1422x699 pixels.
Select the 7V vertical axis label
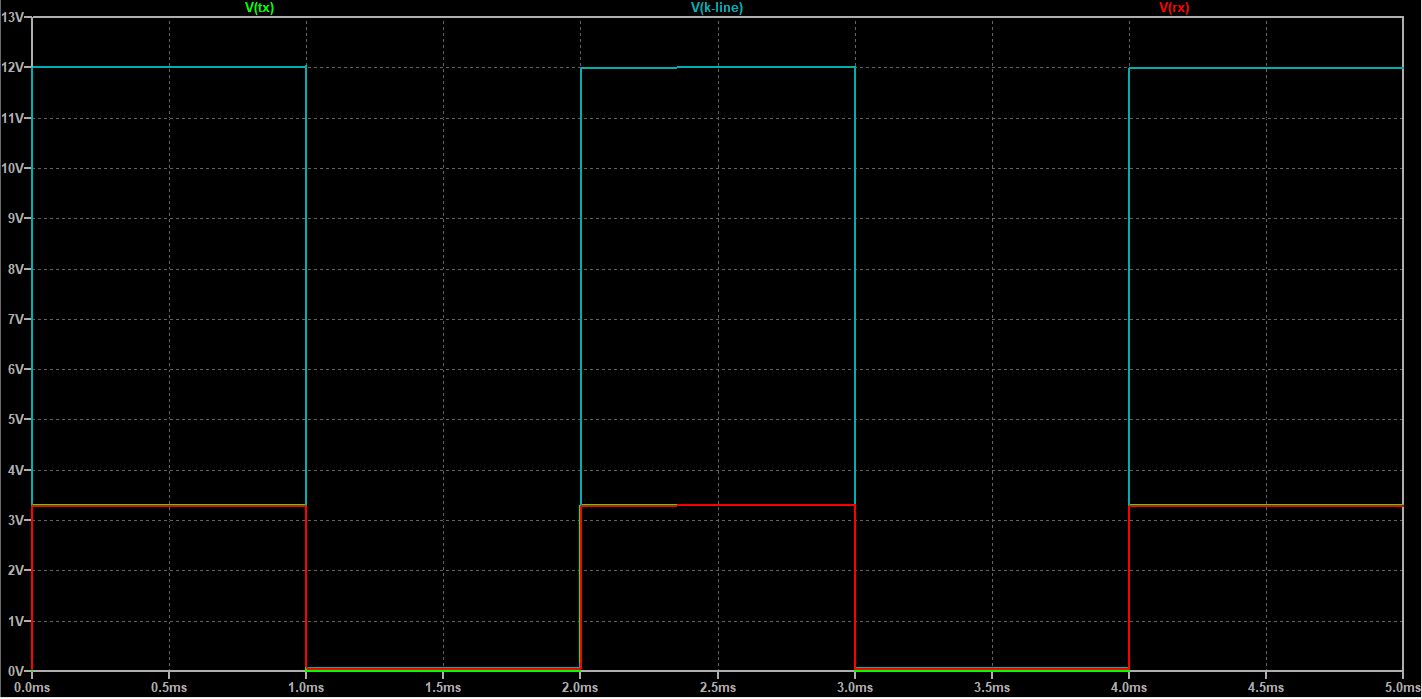[17, 319]
